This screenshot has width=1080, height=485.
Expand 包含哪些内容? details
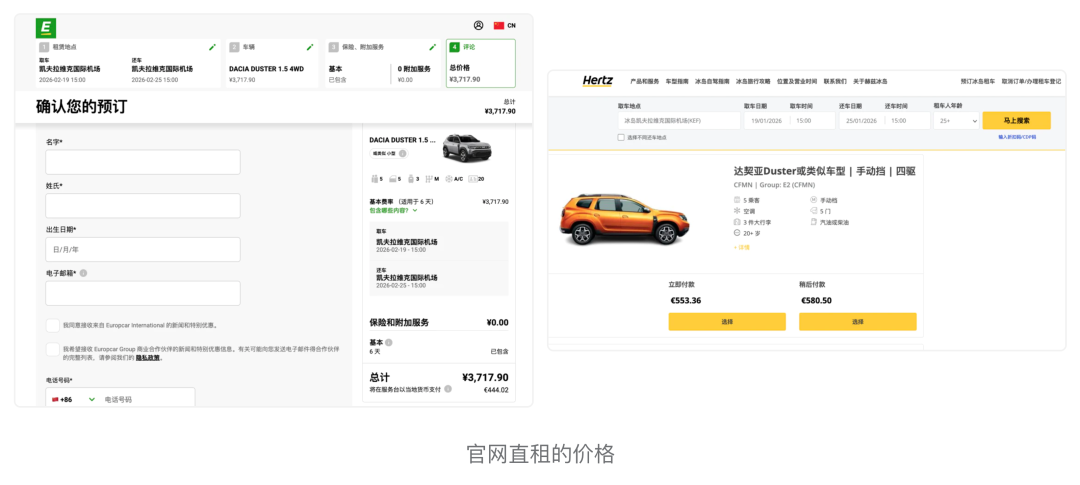point(393,210)
